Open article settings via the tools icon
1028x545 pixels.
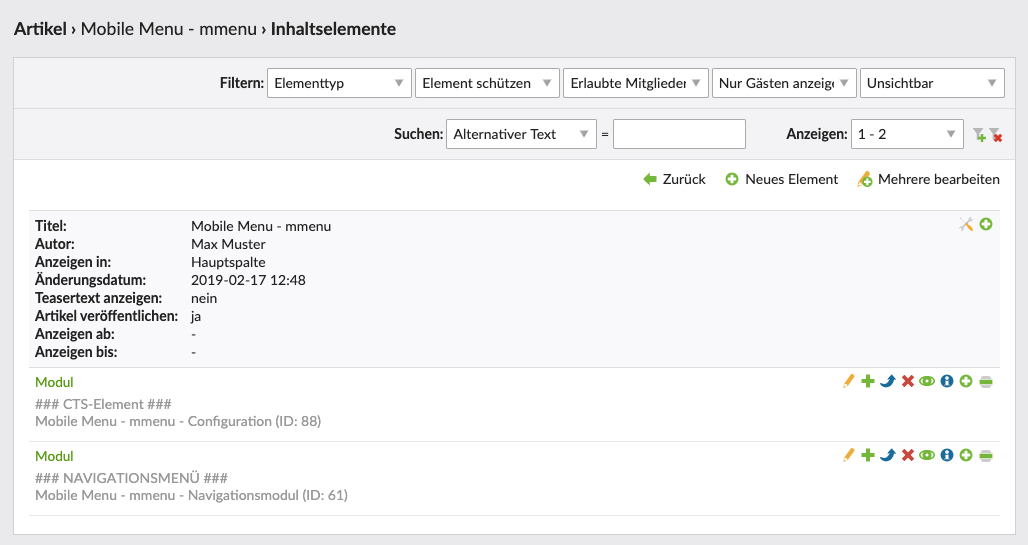point(966,225)
